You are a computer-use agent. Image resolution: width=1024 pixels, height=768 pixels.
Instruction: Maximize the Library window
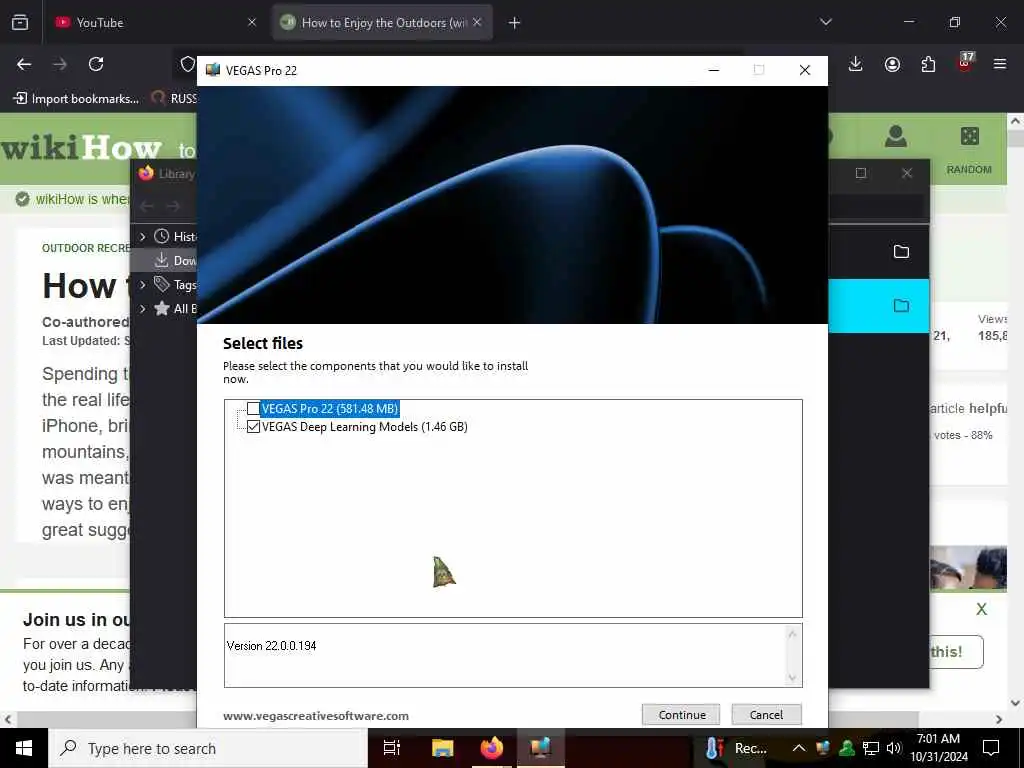coord(861,173)
